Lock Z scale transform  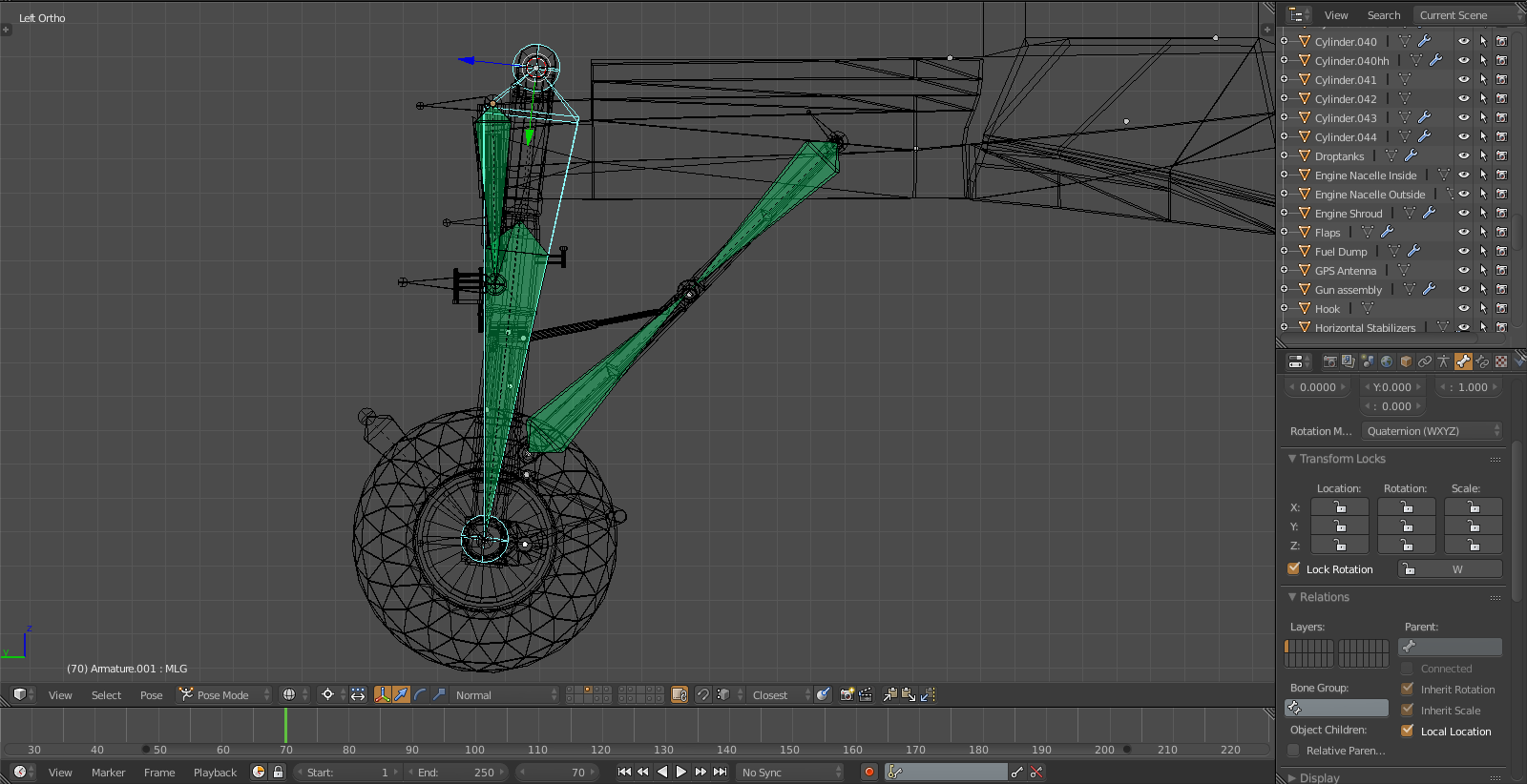coord(1474,546)
